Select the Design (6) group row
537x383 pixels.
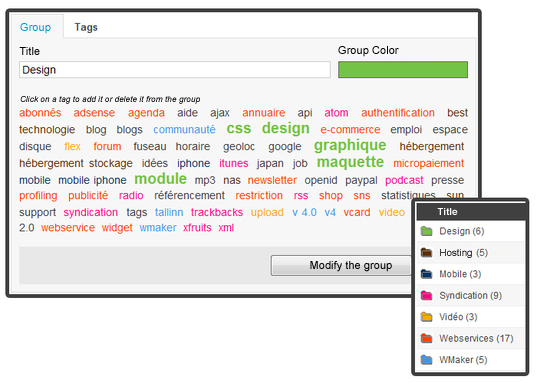pos(471,231)
